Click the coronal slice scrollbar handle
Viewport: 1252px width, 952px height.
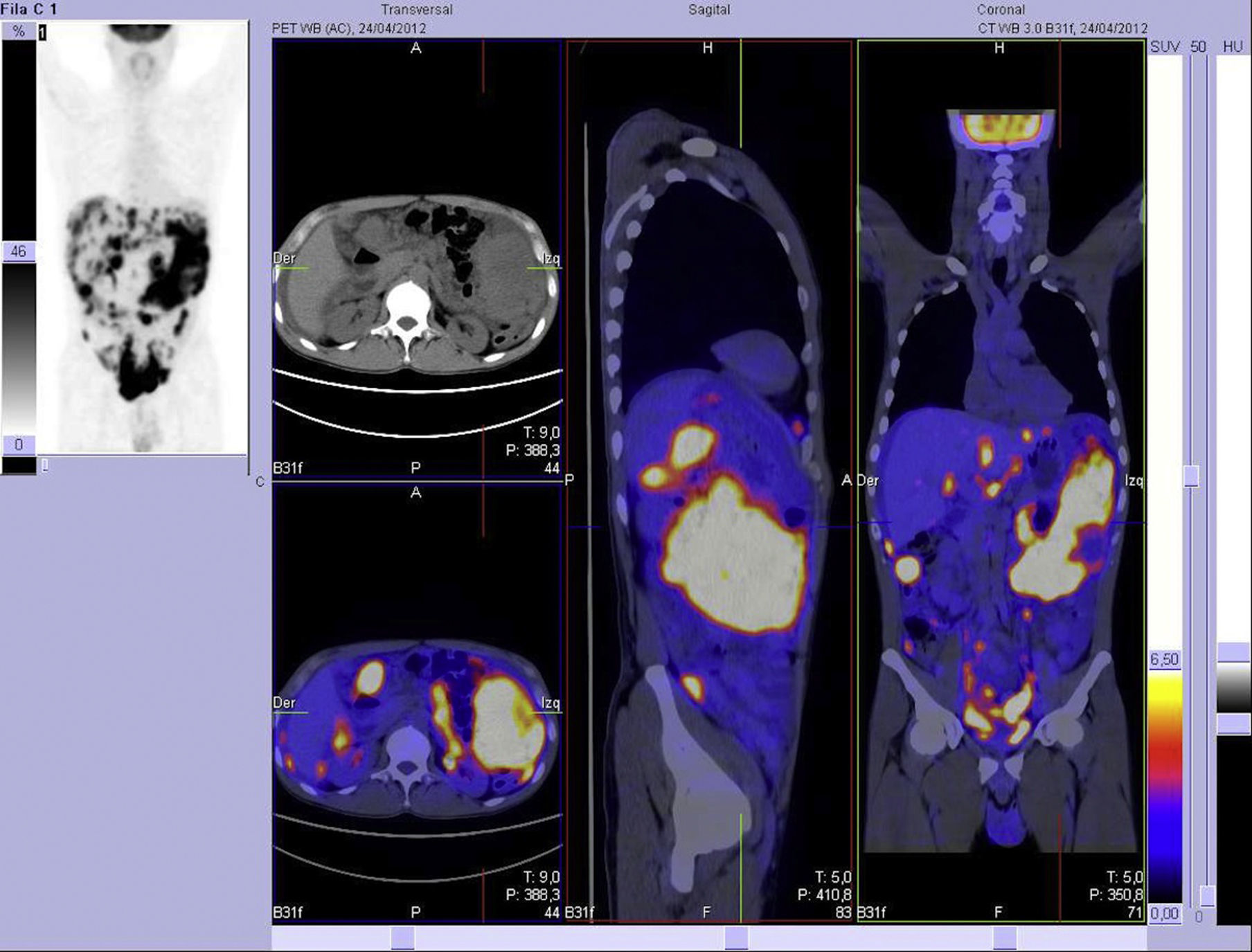1004,938
